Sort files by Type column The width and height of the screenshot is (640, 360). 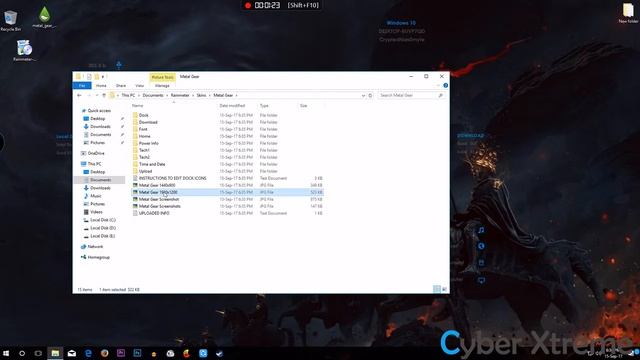pyautogui.click(x=264, y=106)
